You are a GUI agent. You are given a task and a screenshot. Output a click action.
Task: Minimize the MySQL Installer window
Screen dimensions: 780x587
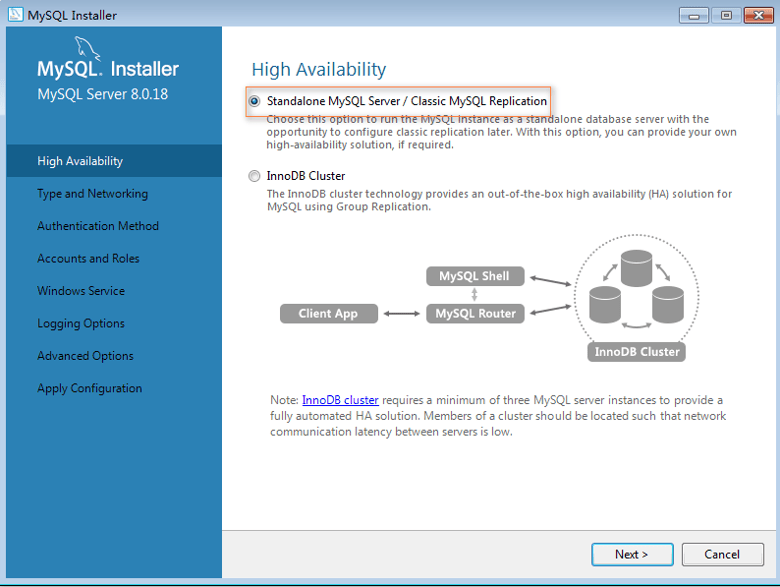pos(693,15)
